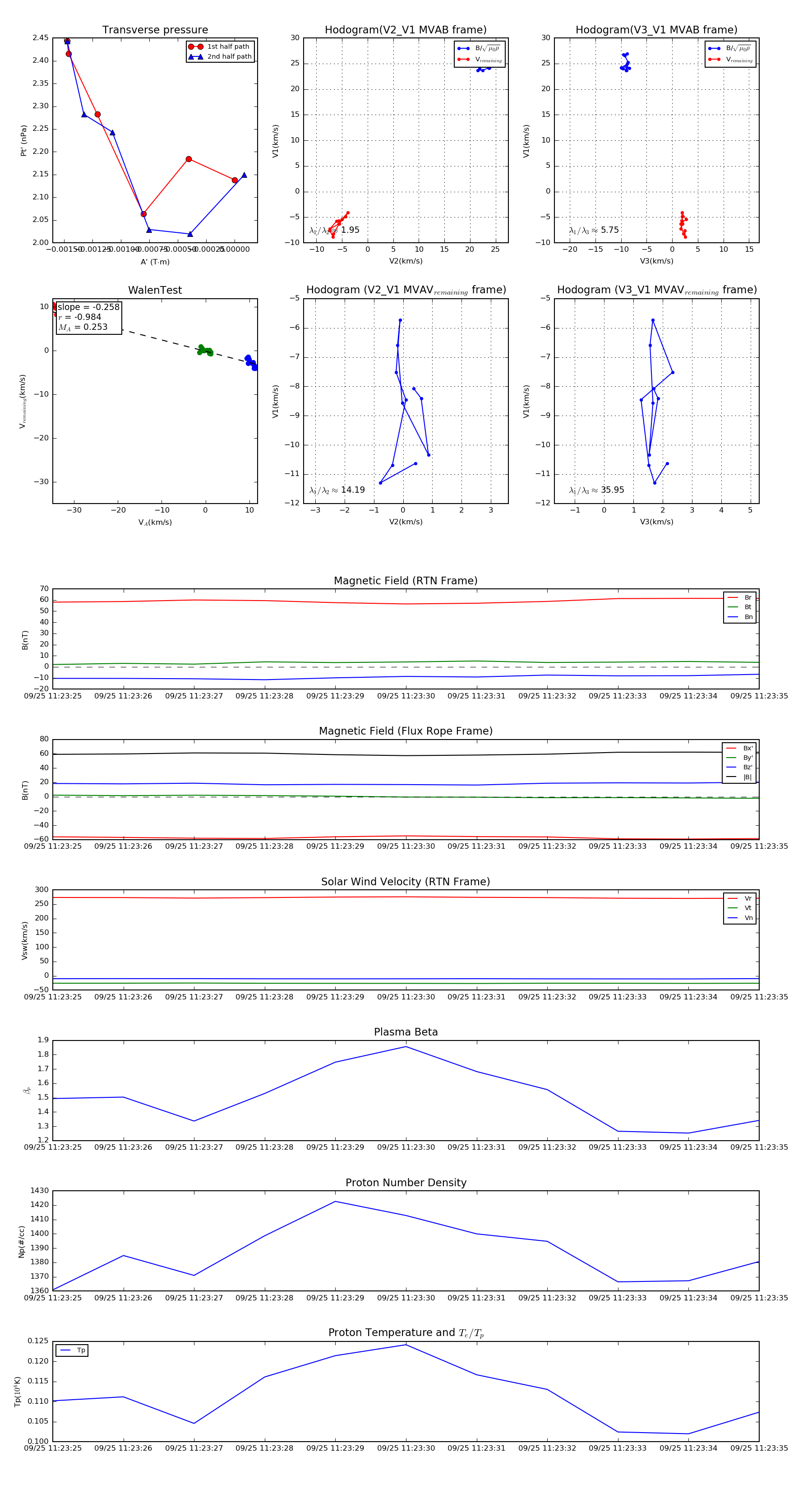Click the Proton Number Density curve's peak
The width and height of the screenshot is (812, 1489).
coord(335,1202)
